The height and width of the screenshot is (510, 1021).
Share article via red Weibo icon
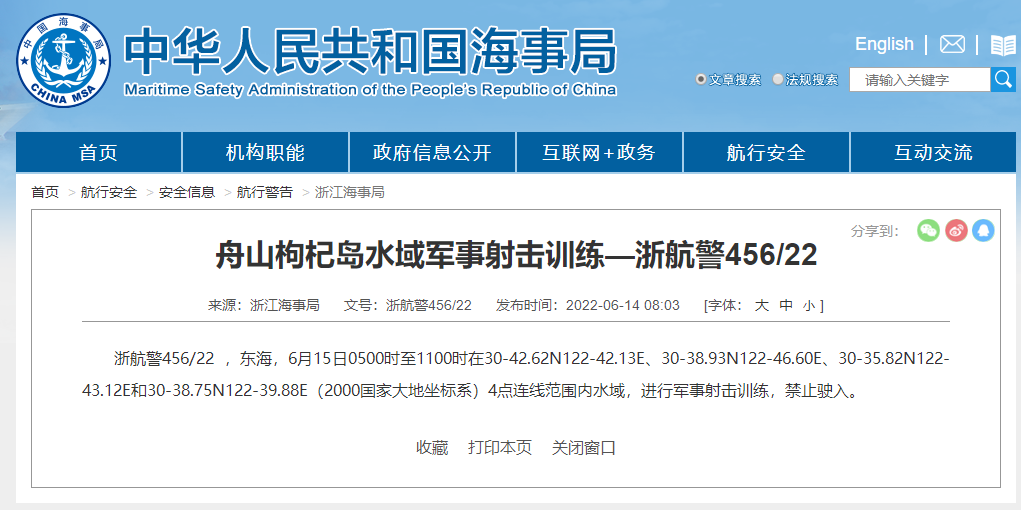tap(956, 231)
